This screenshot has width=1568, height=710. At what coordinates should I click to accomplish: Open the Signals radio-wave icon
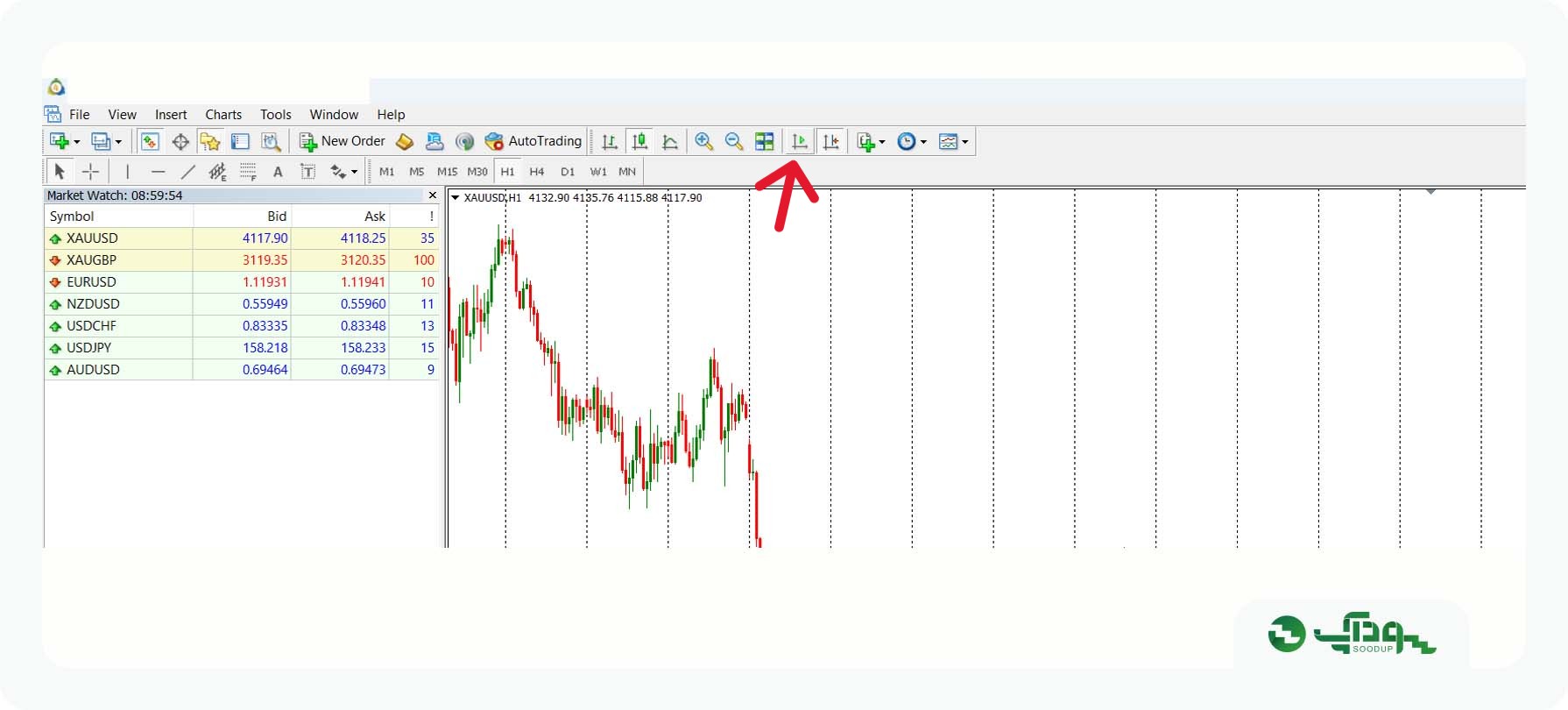[x=464, y=141]
